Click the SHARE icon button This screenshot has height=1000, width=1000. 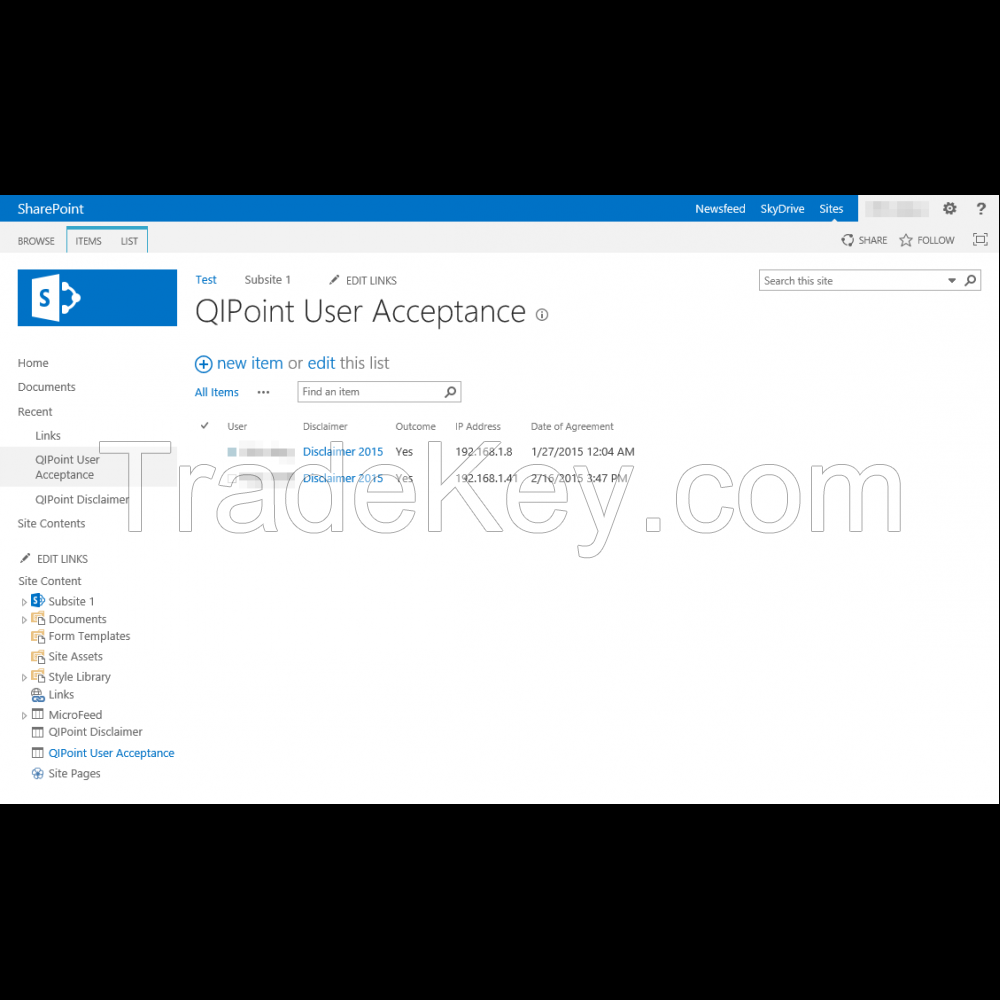tap(848, 240)
